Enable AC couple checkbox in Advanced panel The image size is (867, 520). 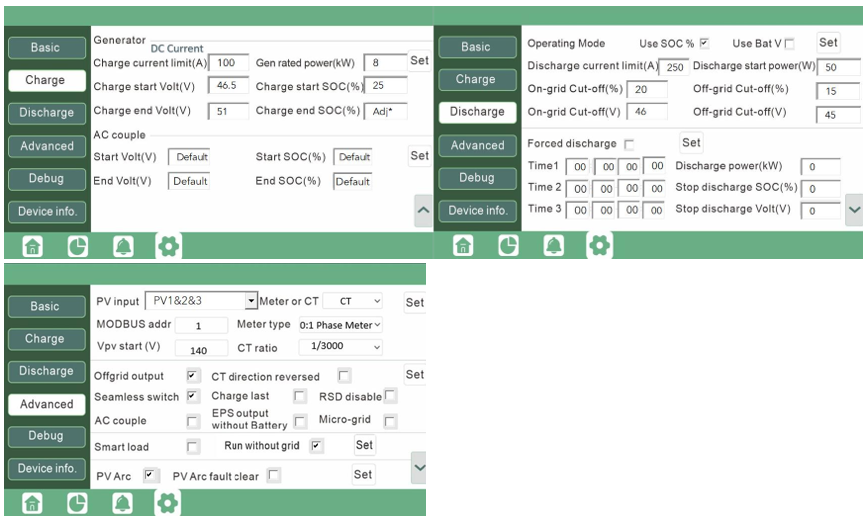(192, 422)
